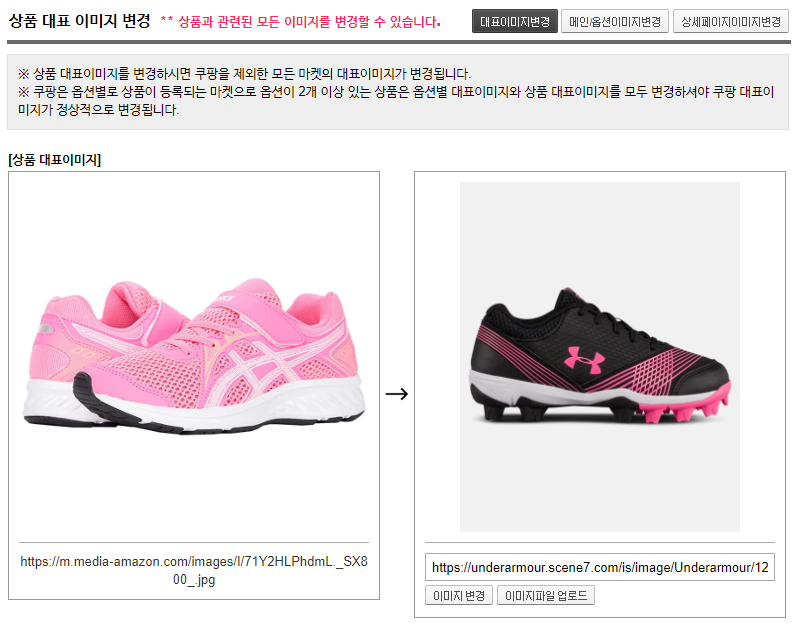Image resolution: width=795 pixels, height=623 pixels.
Task: Click the red notice text beside the heading
Action: 301,22
